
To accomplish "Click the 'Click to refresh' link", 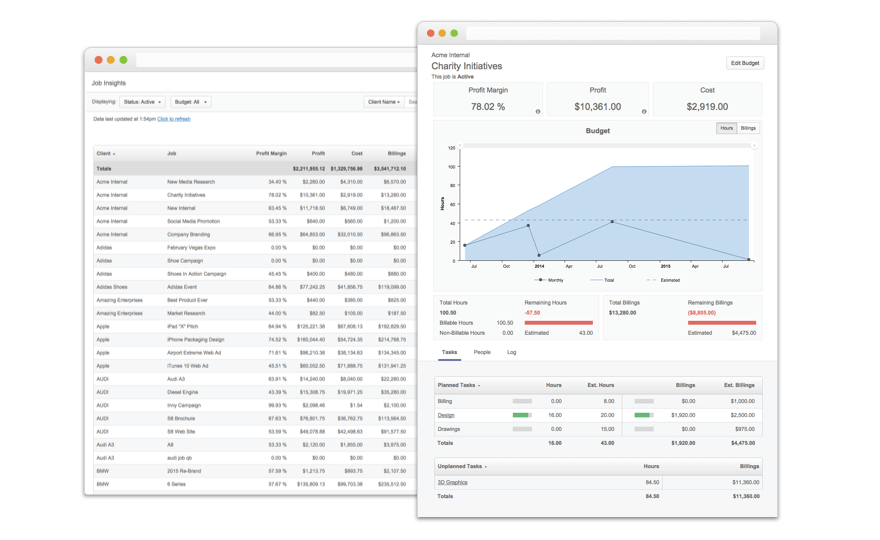I will coord(174,119).
